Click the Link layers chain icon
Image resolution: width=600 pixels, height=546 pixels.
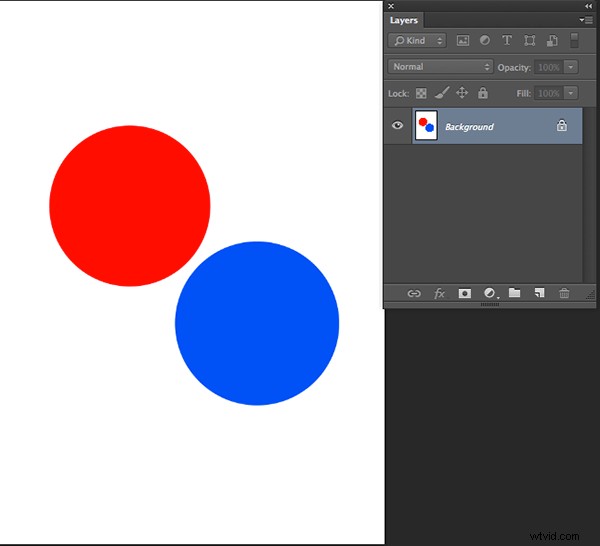click(414, 293)
